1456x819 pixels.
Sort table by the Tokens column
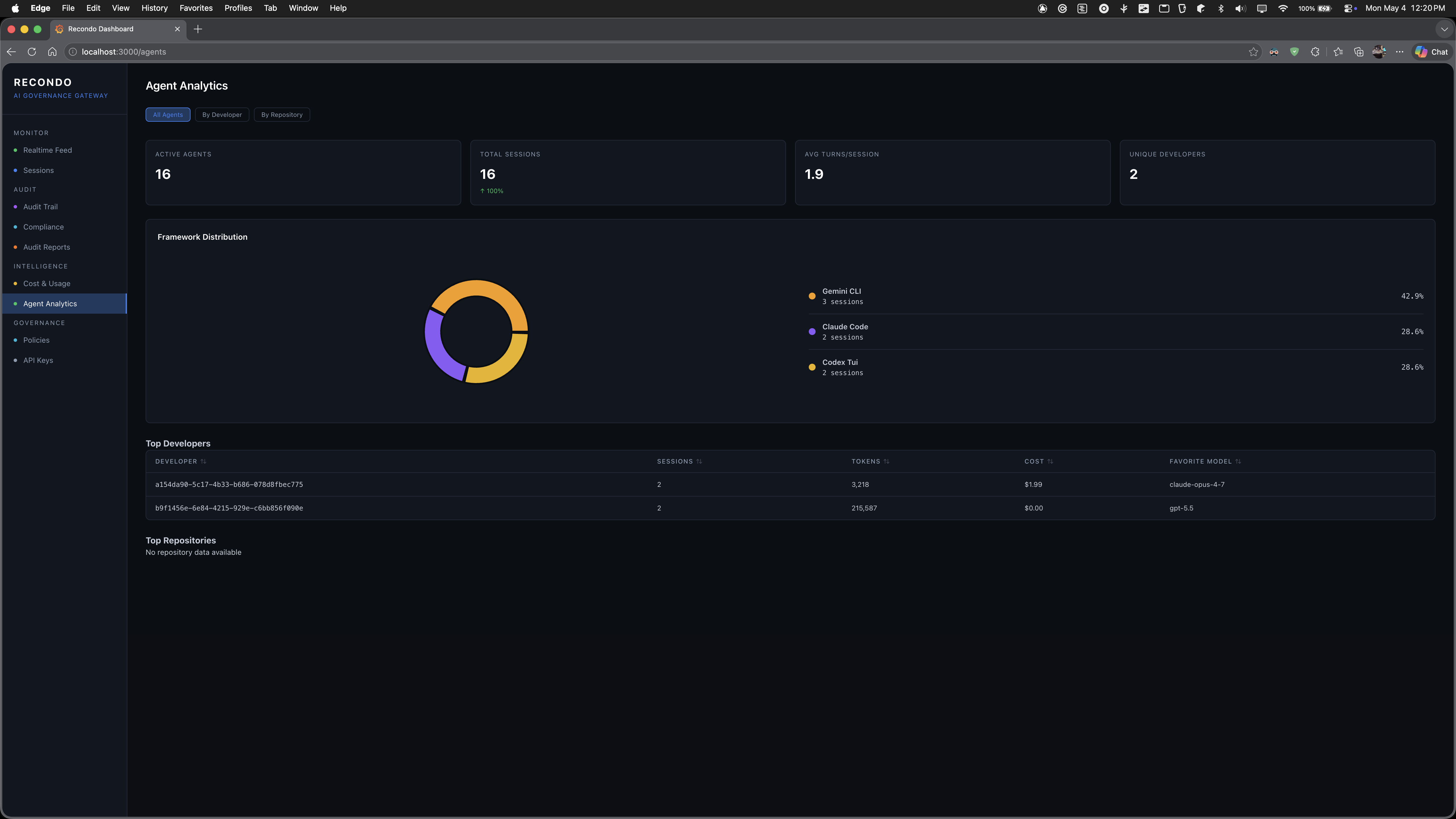coord(870,462)
